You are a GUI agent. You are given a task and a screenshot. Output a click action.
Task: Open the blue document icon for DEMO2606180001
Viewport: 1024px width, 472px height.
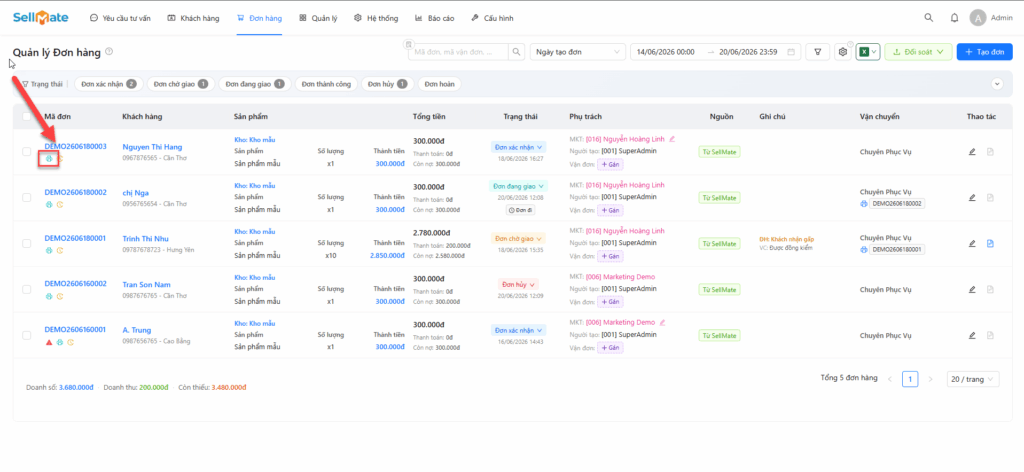(990, 244)
